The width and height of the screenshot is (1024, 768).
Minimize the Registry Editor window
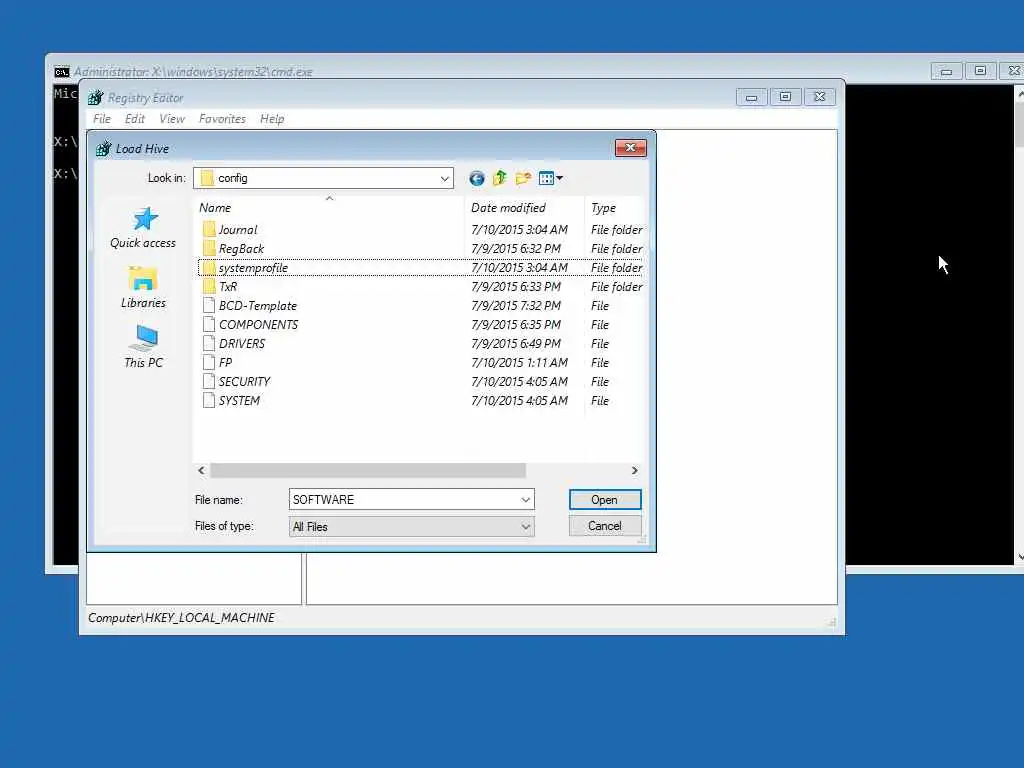pos(751,97)
